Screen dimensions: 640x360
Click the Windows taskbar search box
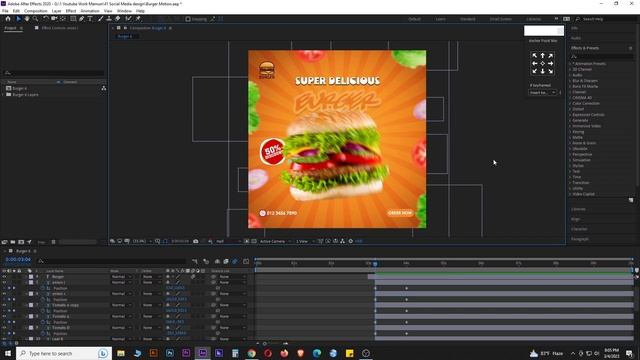click(63, 353)
